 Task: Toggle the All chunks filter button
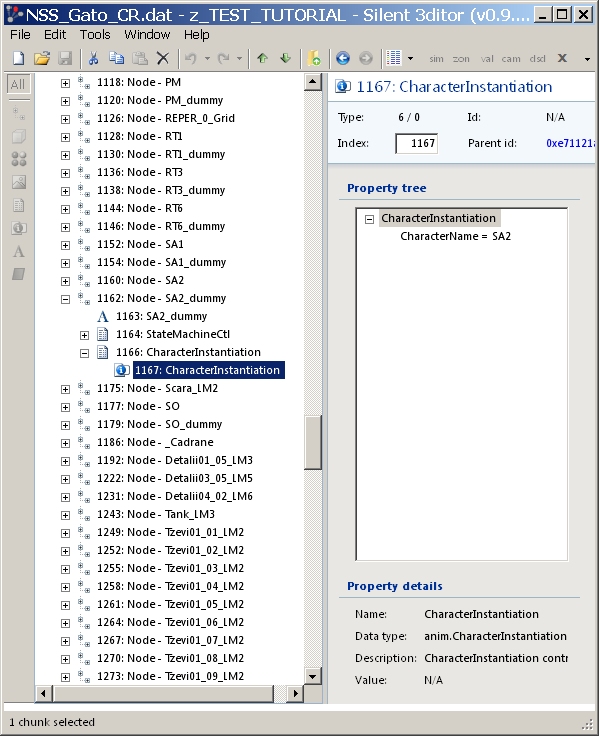18,84
